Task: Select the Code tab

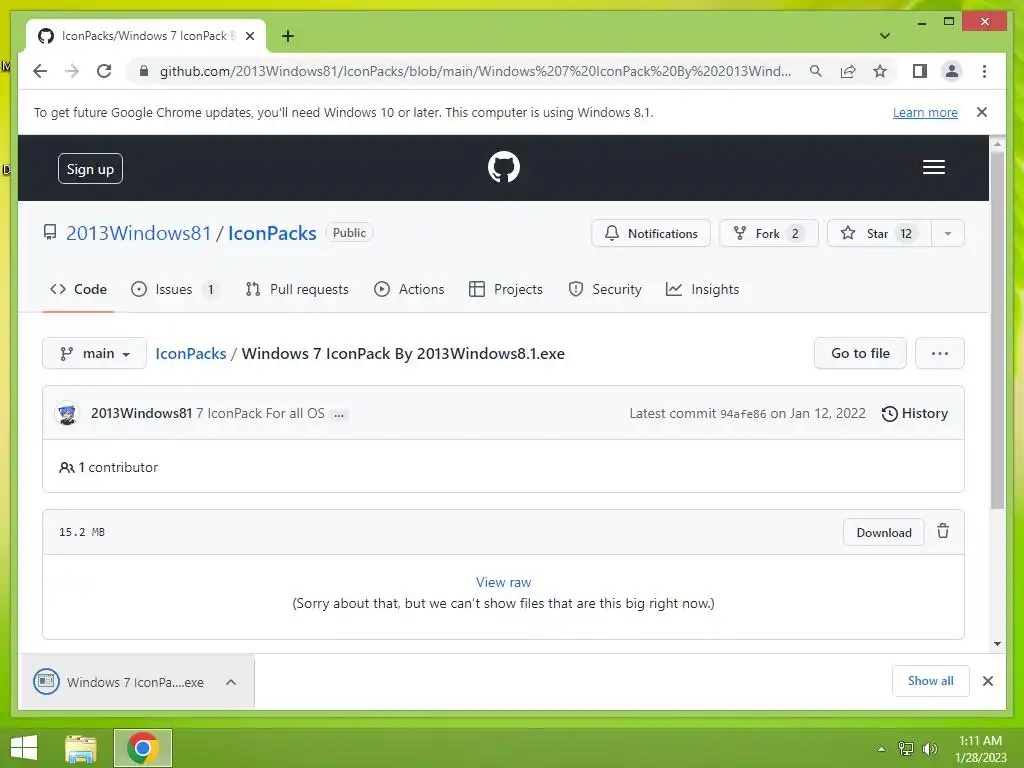Action: click(x=78, y=289)
